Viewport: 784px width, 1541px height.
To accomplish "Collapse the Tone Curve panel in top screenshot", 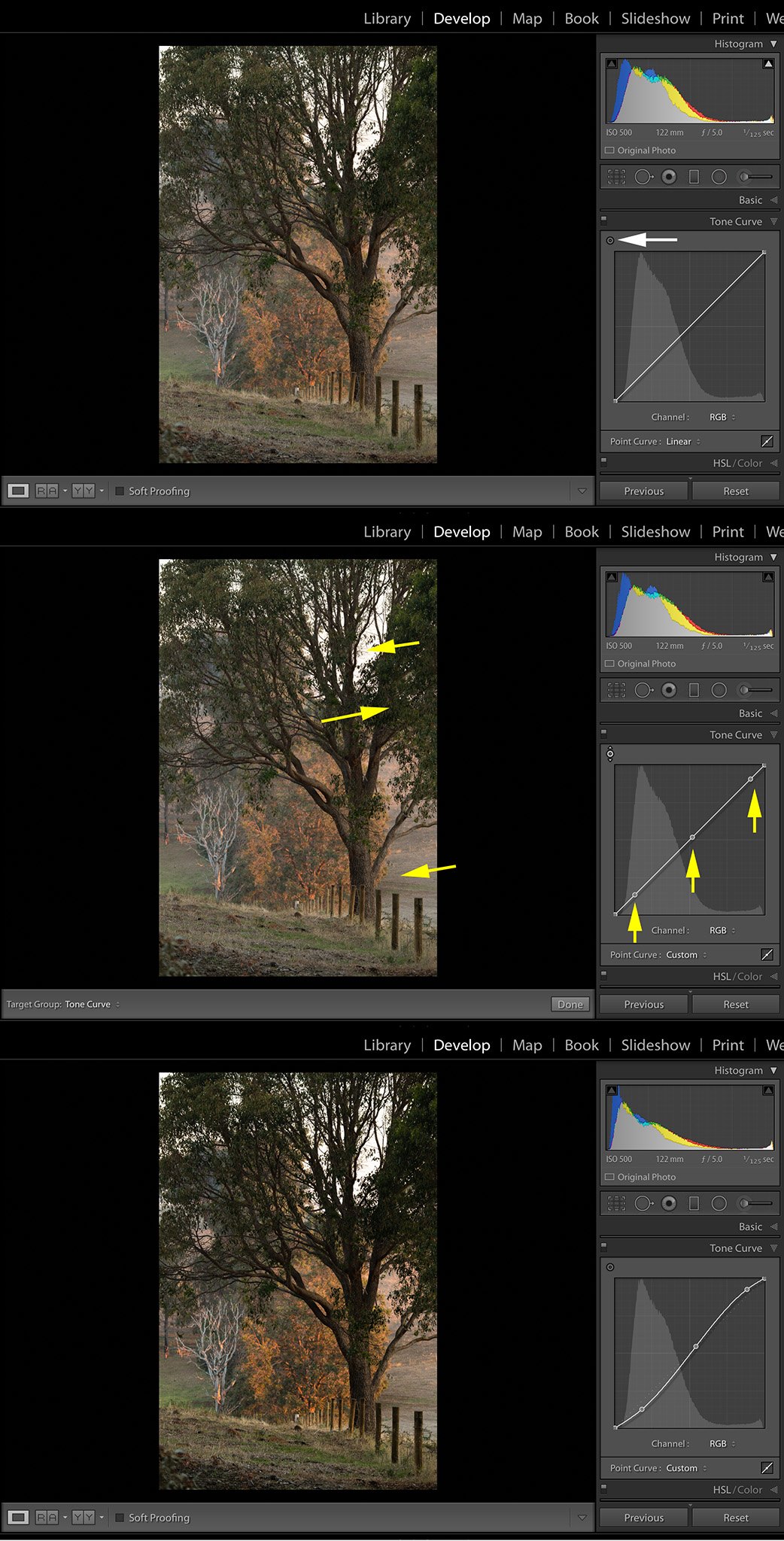I will click(773, 222).
